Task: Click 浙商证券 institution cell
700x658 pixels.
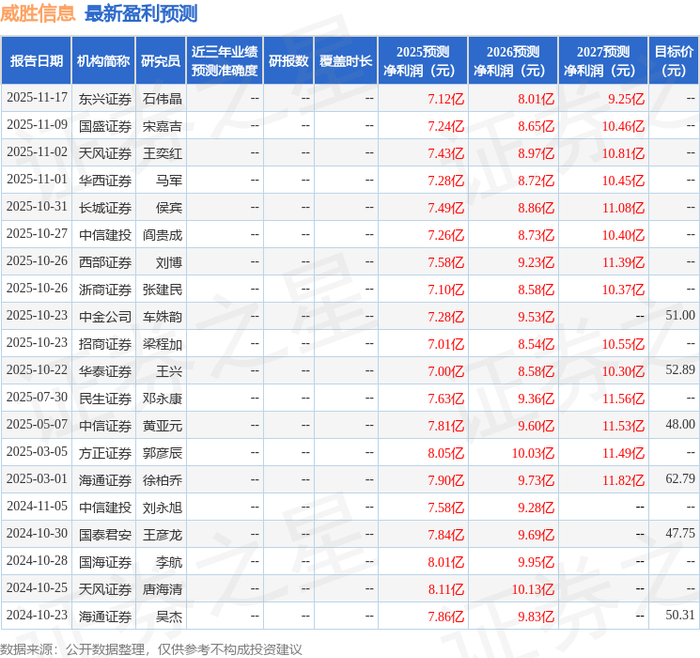Action: click(105, 289)
